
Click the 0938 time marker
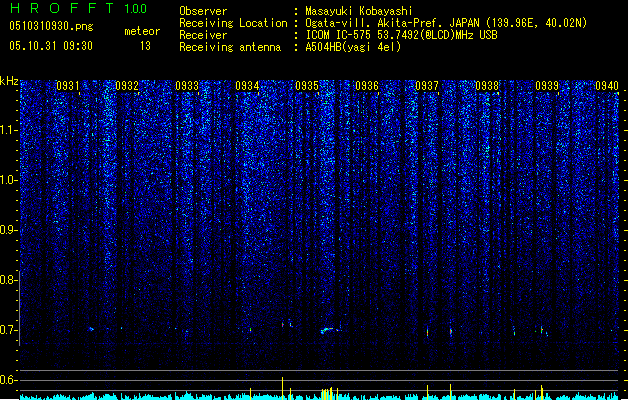click(x=487, y=85)
